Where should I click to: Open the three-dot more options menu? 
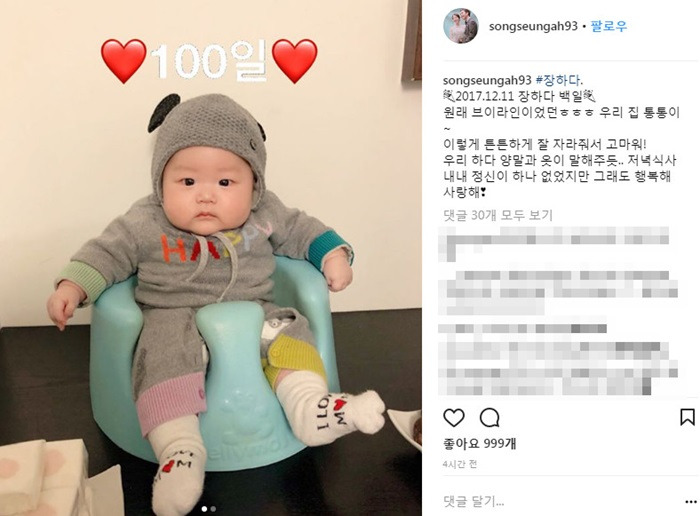690,502
